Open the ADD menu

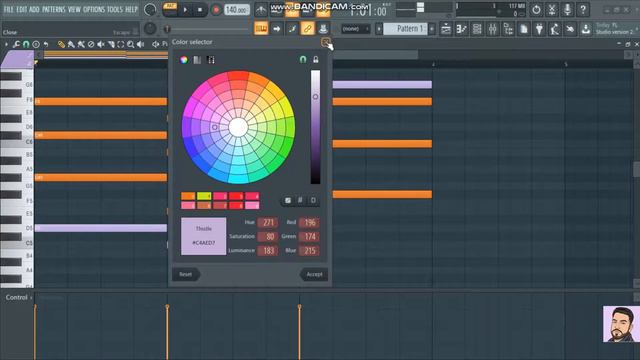(34, 9)
